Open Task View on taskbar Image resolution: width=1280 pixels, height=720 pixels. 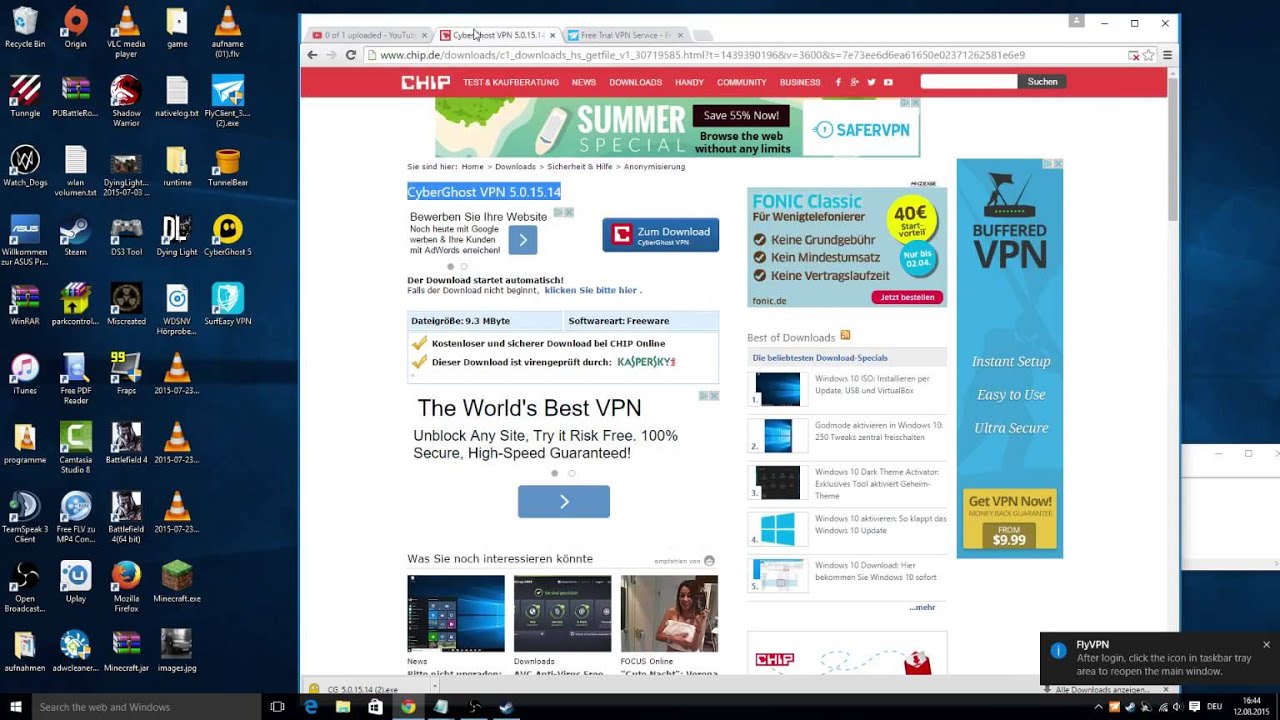point(277,707)
